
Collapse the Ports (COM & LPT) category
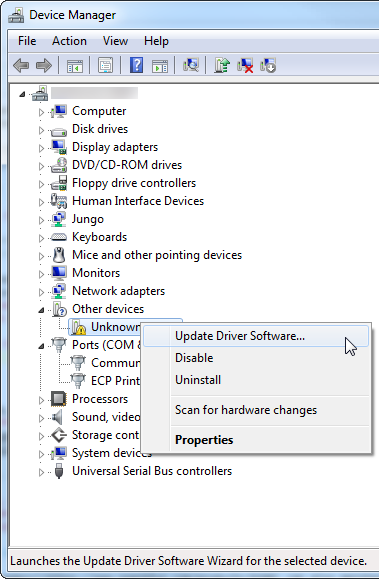pyautogui.click(x=41, y=346)
